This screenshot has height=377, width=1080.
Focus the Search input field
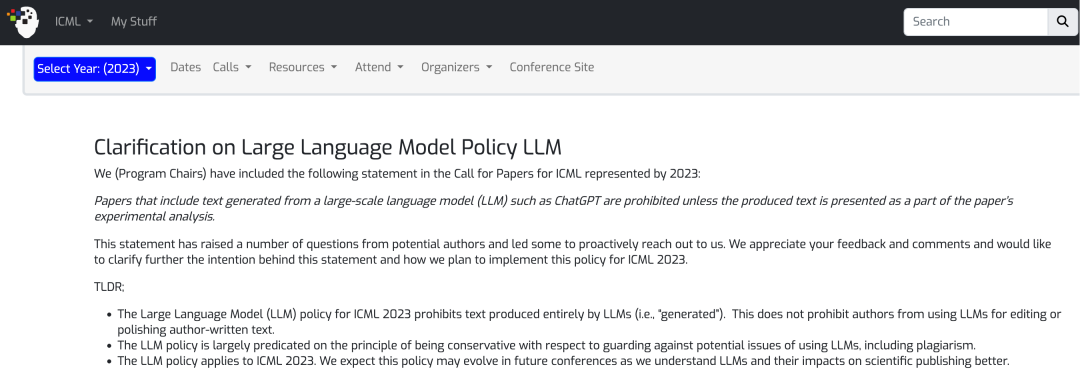tap(976, 21)
